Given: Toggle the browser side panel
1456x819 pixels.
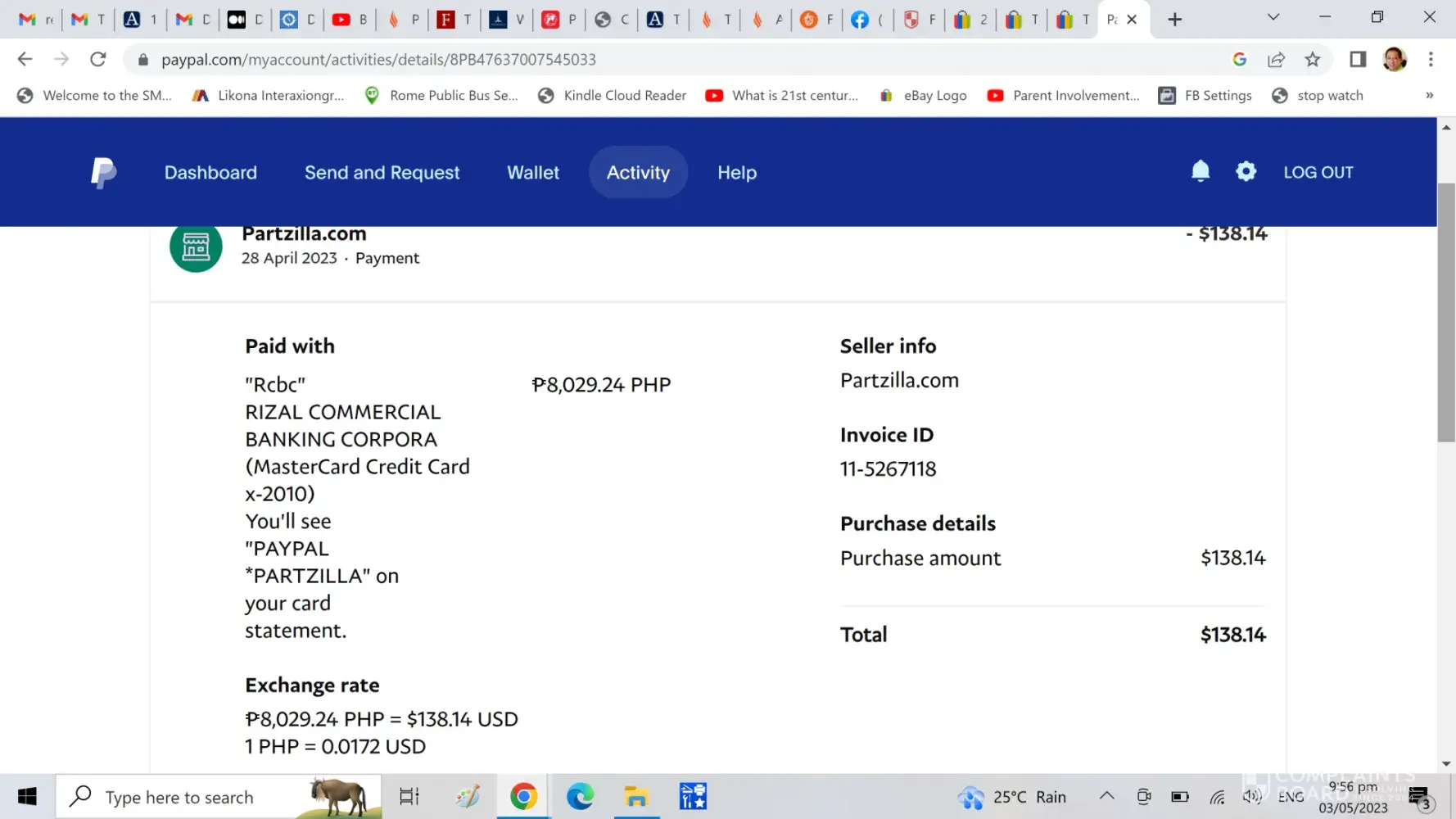Looking at the screenshot, I should [x=1358, y=60].
